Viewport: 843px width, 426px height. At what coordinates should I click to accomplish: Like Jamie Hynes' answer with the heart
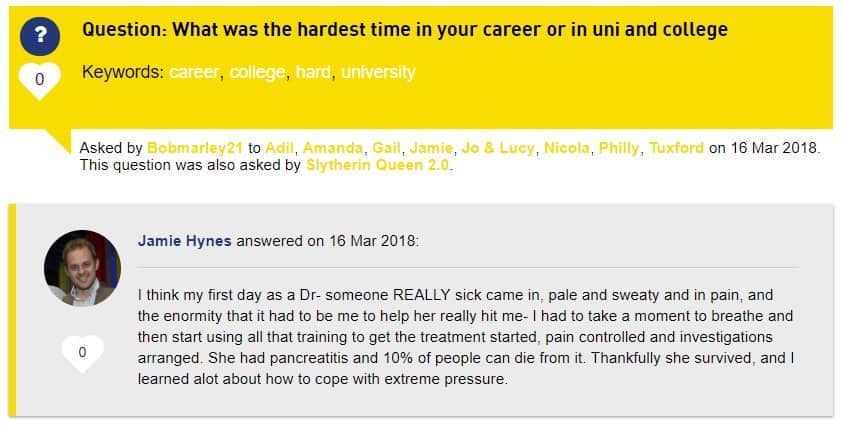(x=82, y=353)
